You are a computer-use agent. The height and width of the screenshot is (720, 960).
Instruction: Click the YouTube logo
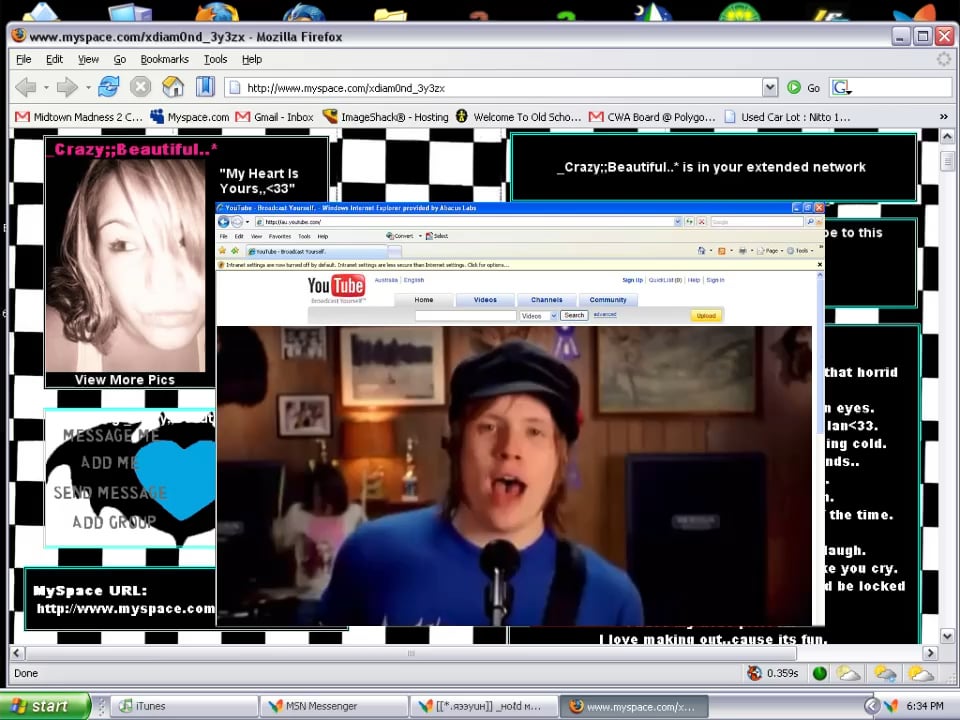[336, 286]
